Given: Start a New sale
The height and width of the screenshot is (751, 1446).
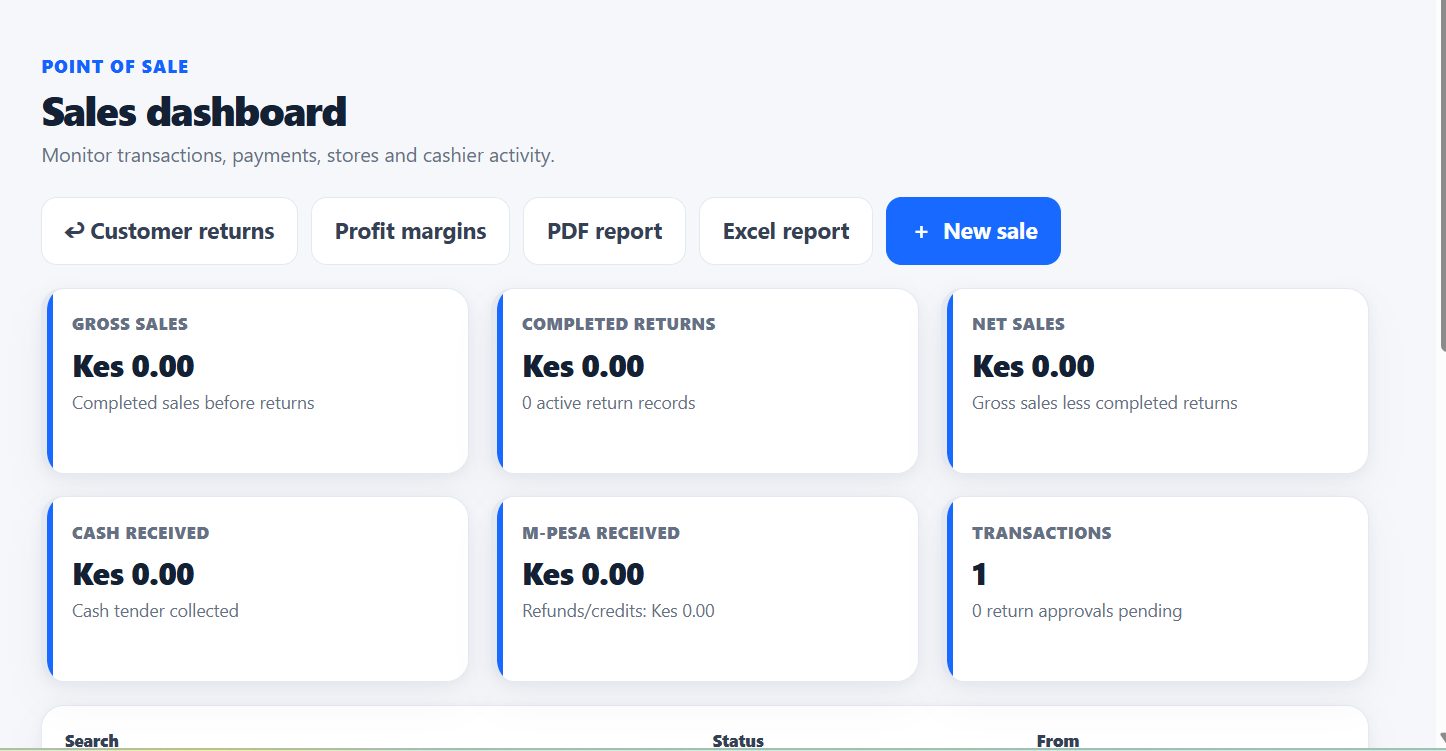Looking at the screenshot, I should tap(973, 231).
